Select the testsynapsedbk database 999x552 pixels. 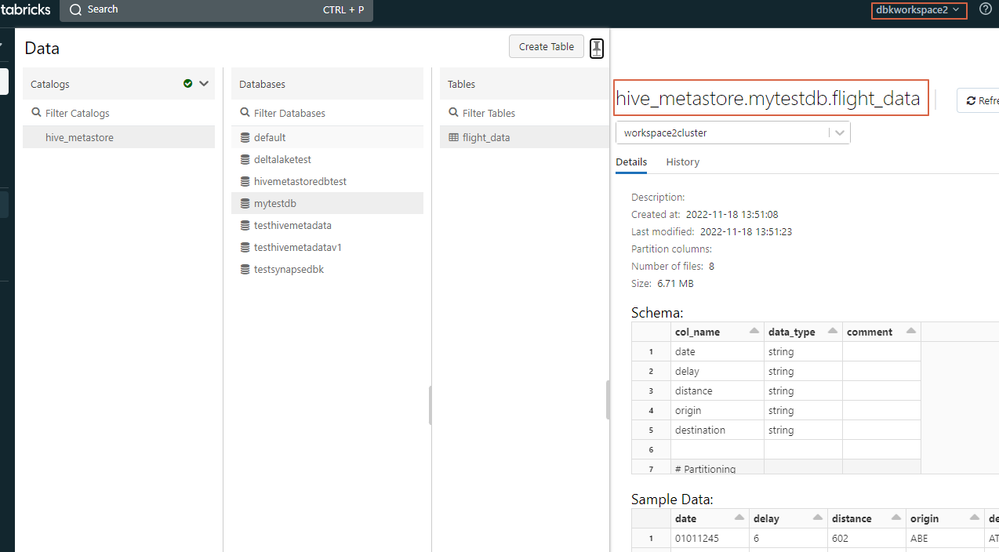pyautogui.click(x=327, y=269)
